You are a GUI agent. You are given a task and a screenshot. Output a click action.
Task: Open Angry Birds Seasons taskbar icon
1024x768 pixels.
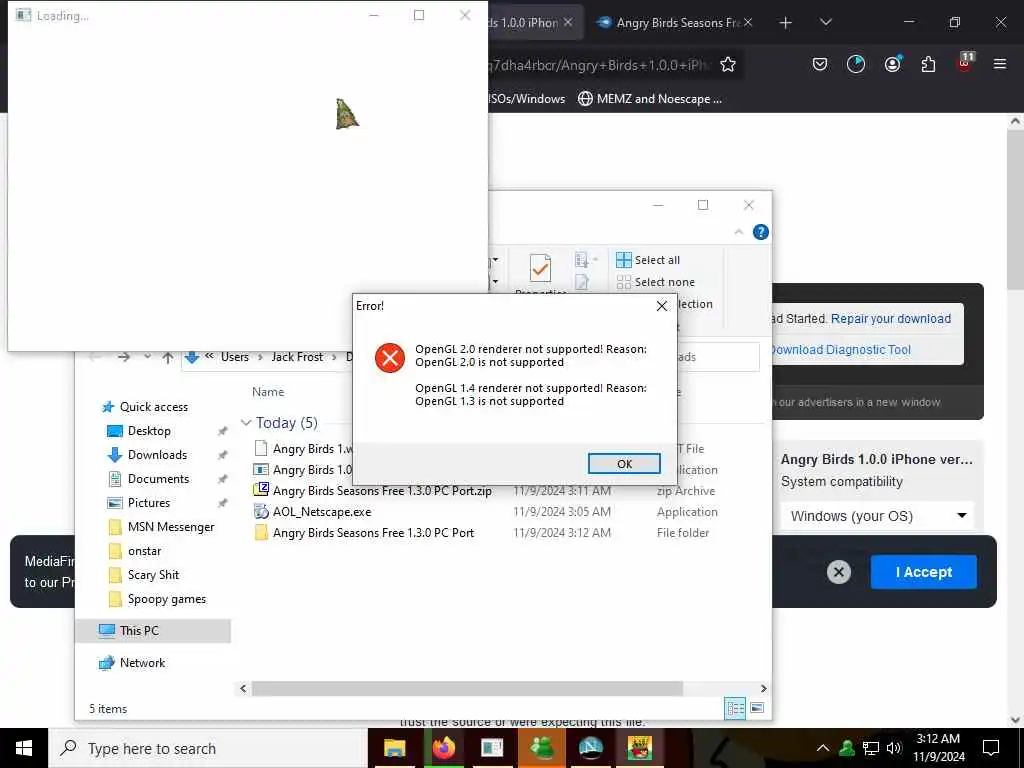coord(639,748)
